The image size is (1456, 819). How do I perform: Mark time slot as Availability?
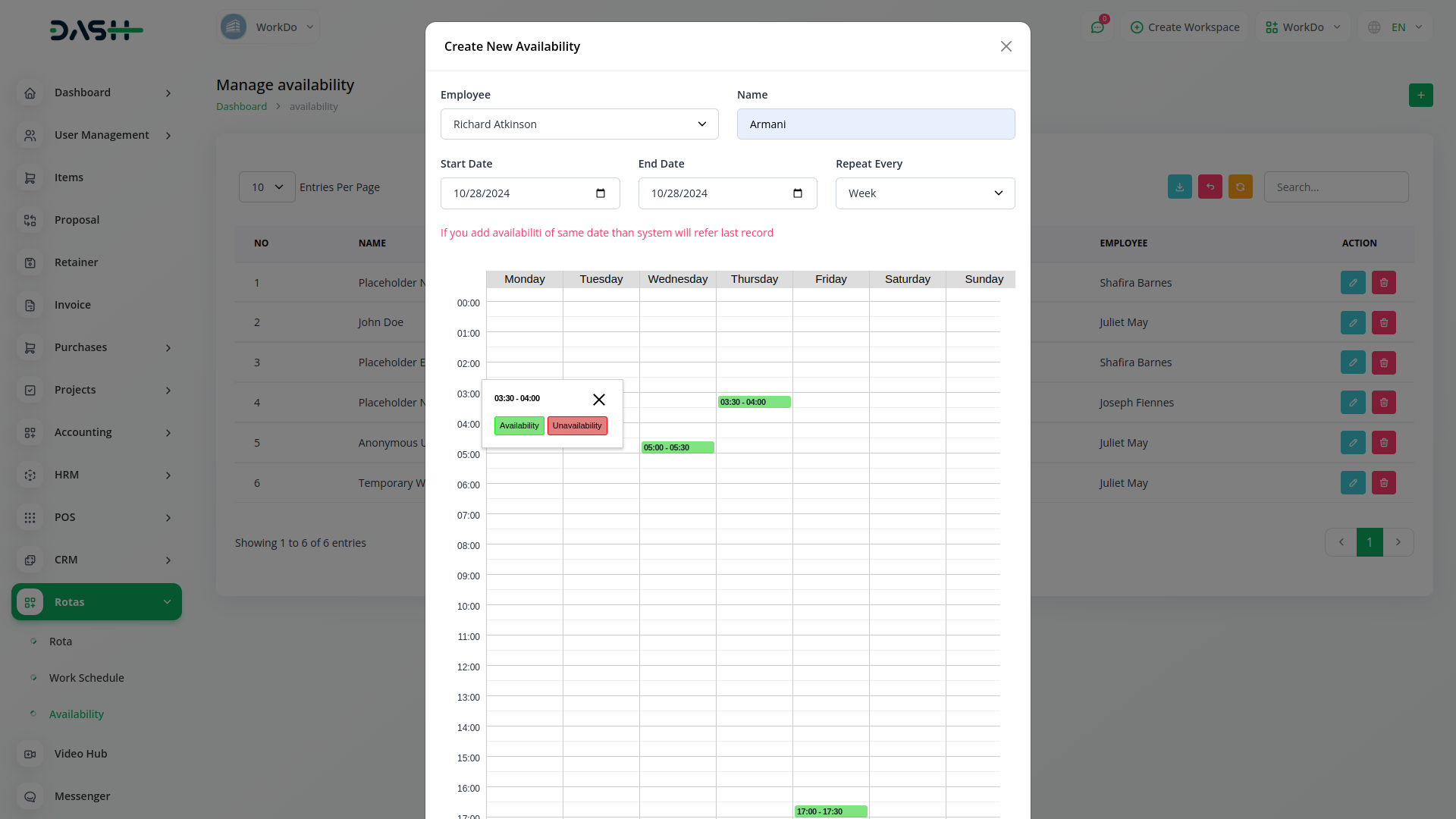click(x=519, y=426)
